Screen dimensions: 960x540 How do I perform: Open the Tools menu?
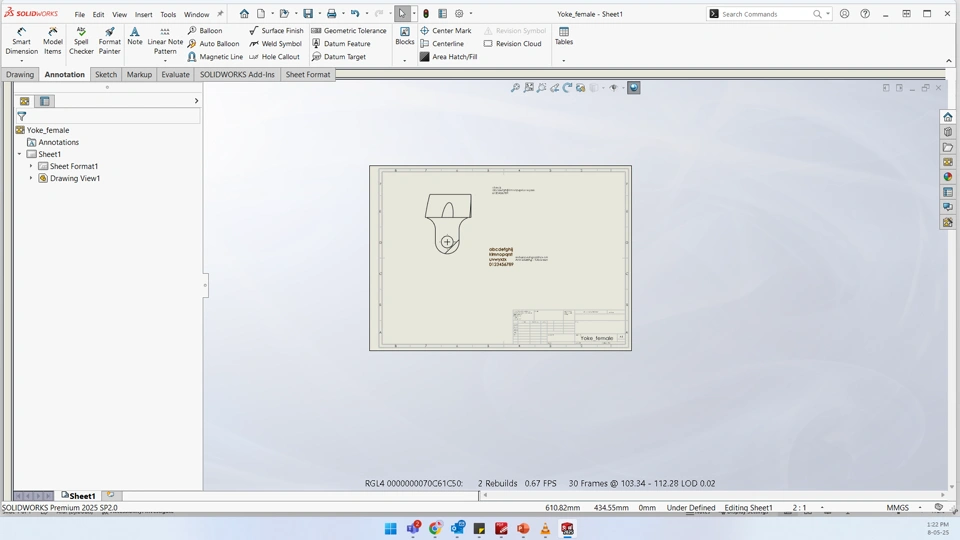tap(168, 14)
